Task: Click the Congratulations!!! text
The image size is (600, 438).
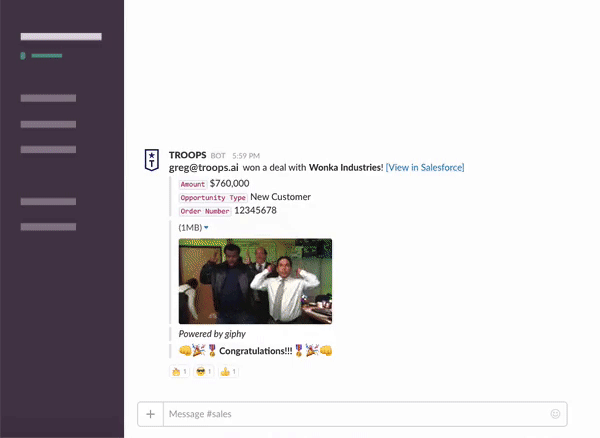Action: coord(256,351)
